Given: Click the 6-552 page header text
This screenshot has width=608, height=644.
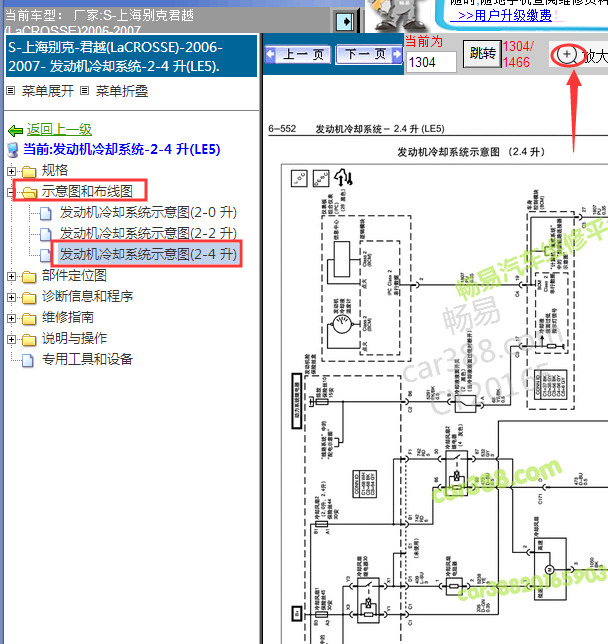Looking at the screenshot, I should point(282,129).
